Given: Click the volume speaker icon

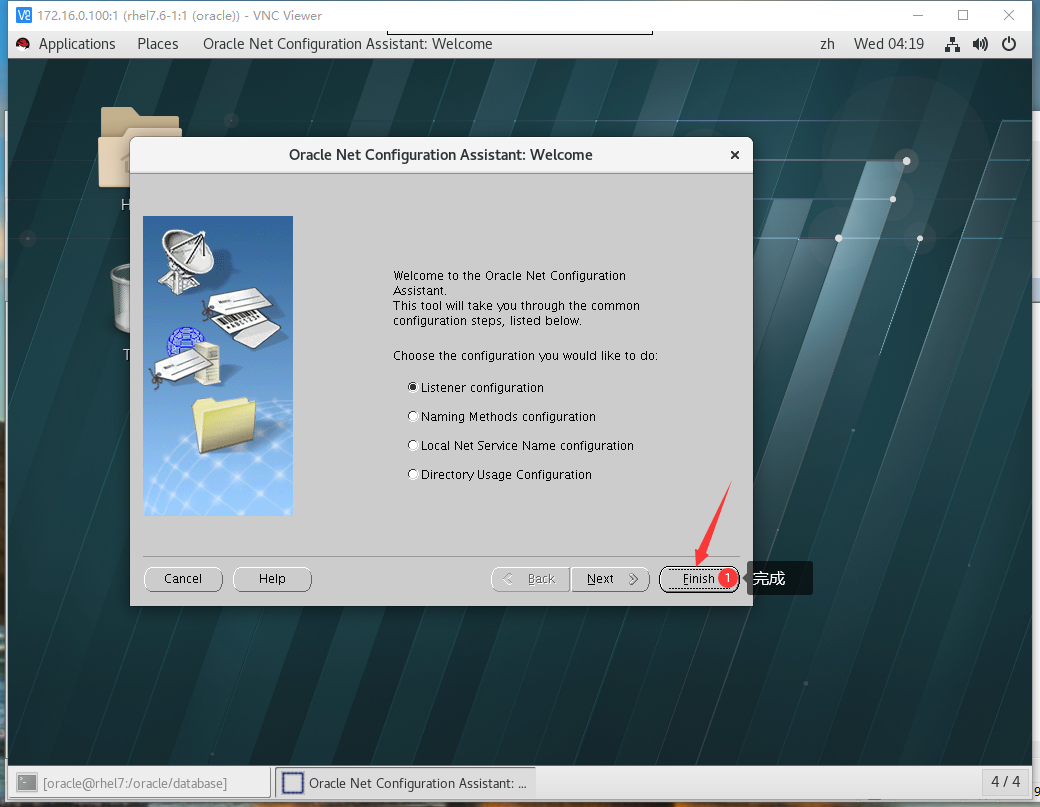Looking at the screenshot, I should 980,44.
